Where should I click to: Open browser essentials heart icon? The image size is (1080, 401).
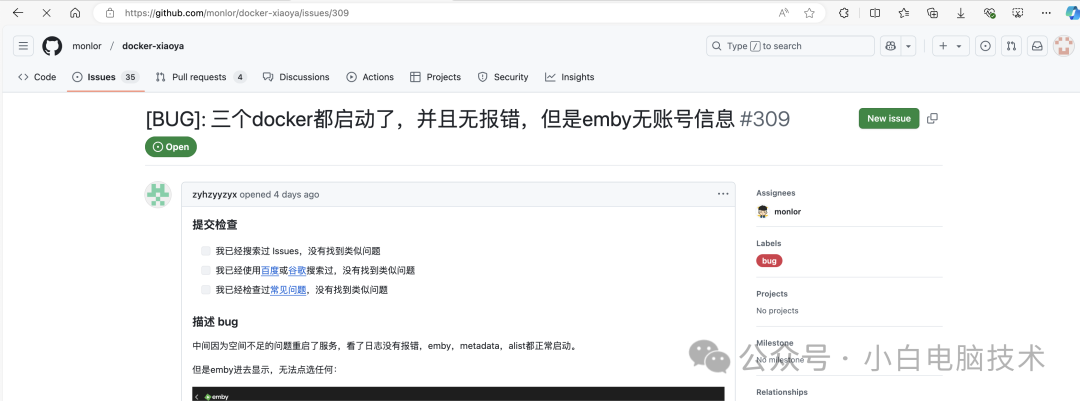pyautogui.click(x=990, y=12)
